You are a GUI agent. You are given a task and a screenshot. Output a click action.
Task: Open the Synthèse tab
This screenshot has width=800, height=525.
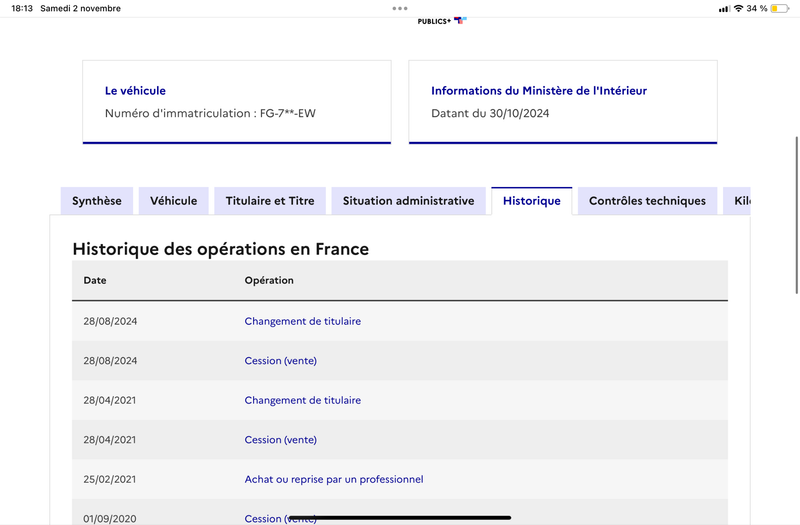click(97, 201)
